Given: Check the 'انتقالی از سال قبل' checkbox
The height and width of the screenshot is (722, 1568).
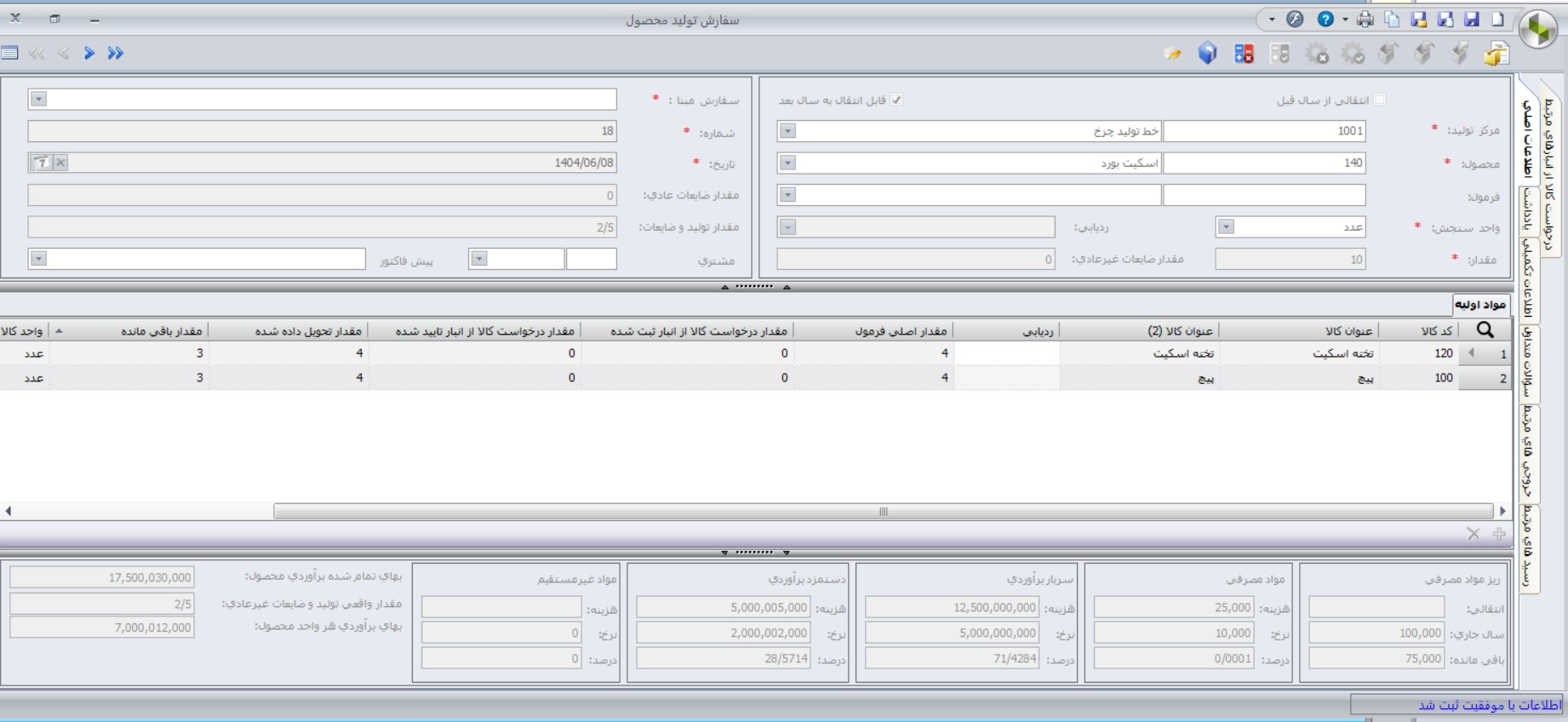Looking at the screenshot, I should pyautogui.click(x=1379, y=100).
